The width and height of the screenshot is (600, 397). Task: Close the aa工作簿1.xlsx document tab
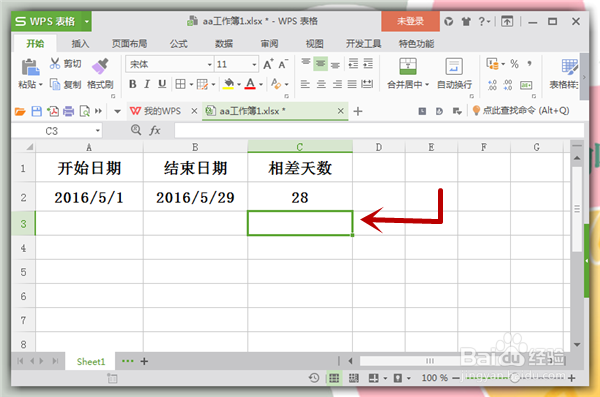pos(341,111)
